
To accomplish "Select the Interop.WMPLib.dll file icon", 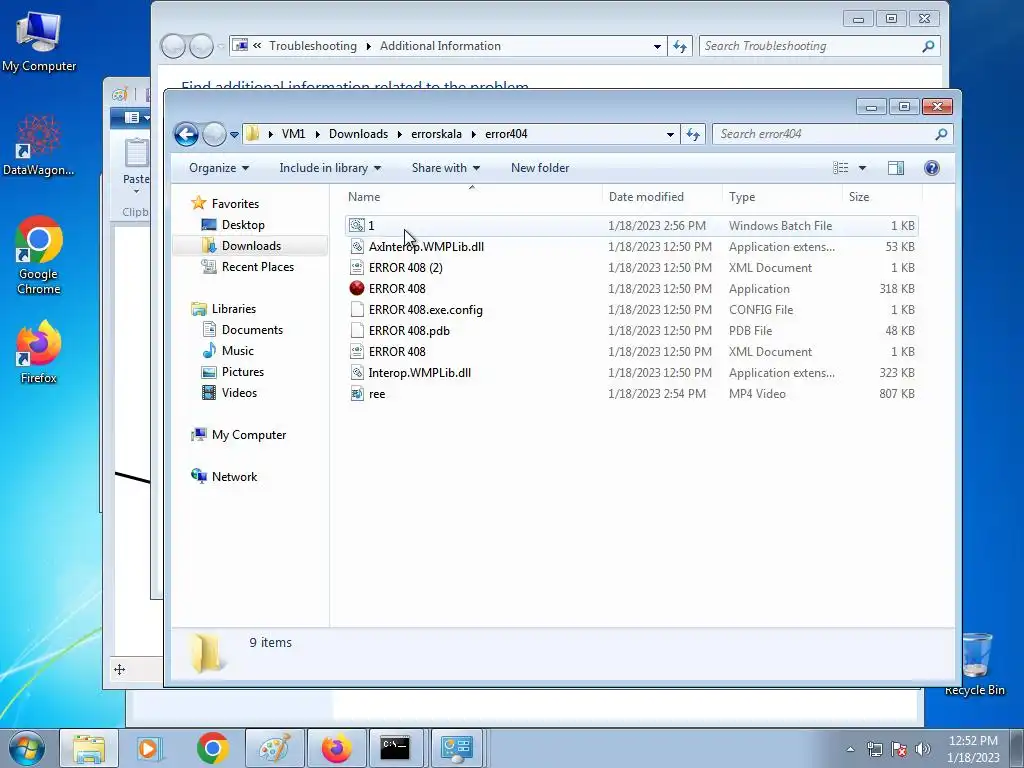I will click(x=357, y=372).
